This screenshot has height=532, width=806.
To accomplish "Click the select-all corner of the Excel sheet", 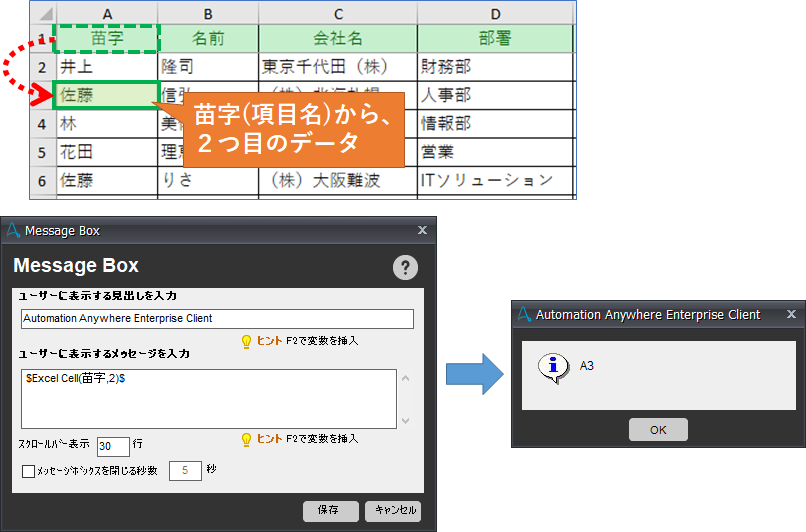I will coord(43,14).
